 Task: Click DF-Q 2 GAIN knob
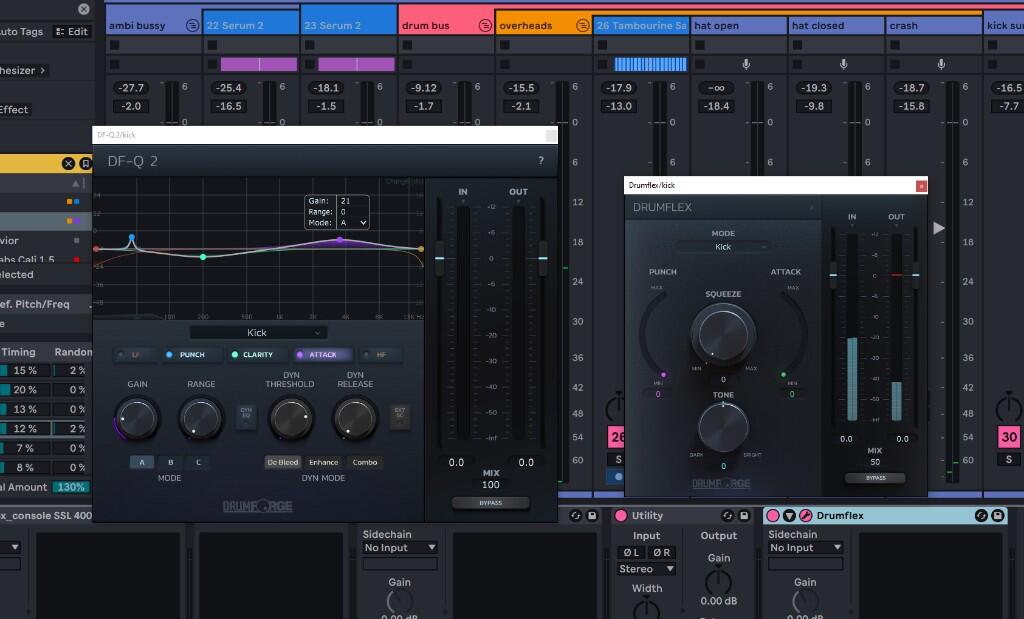(137, 418)
